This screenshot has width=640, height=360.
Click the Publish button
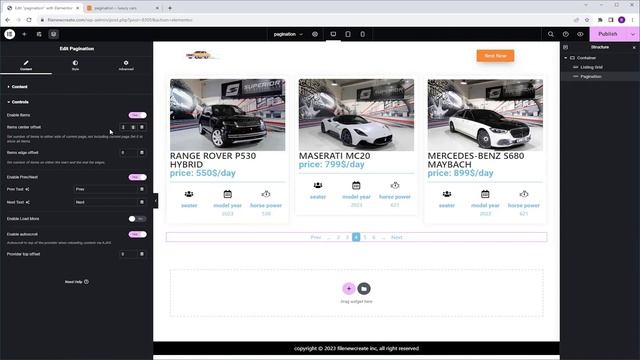pyautogui.click(x=608, y=34)
